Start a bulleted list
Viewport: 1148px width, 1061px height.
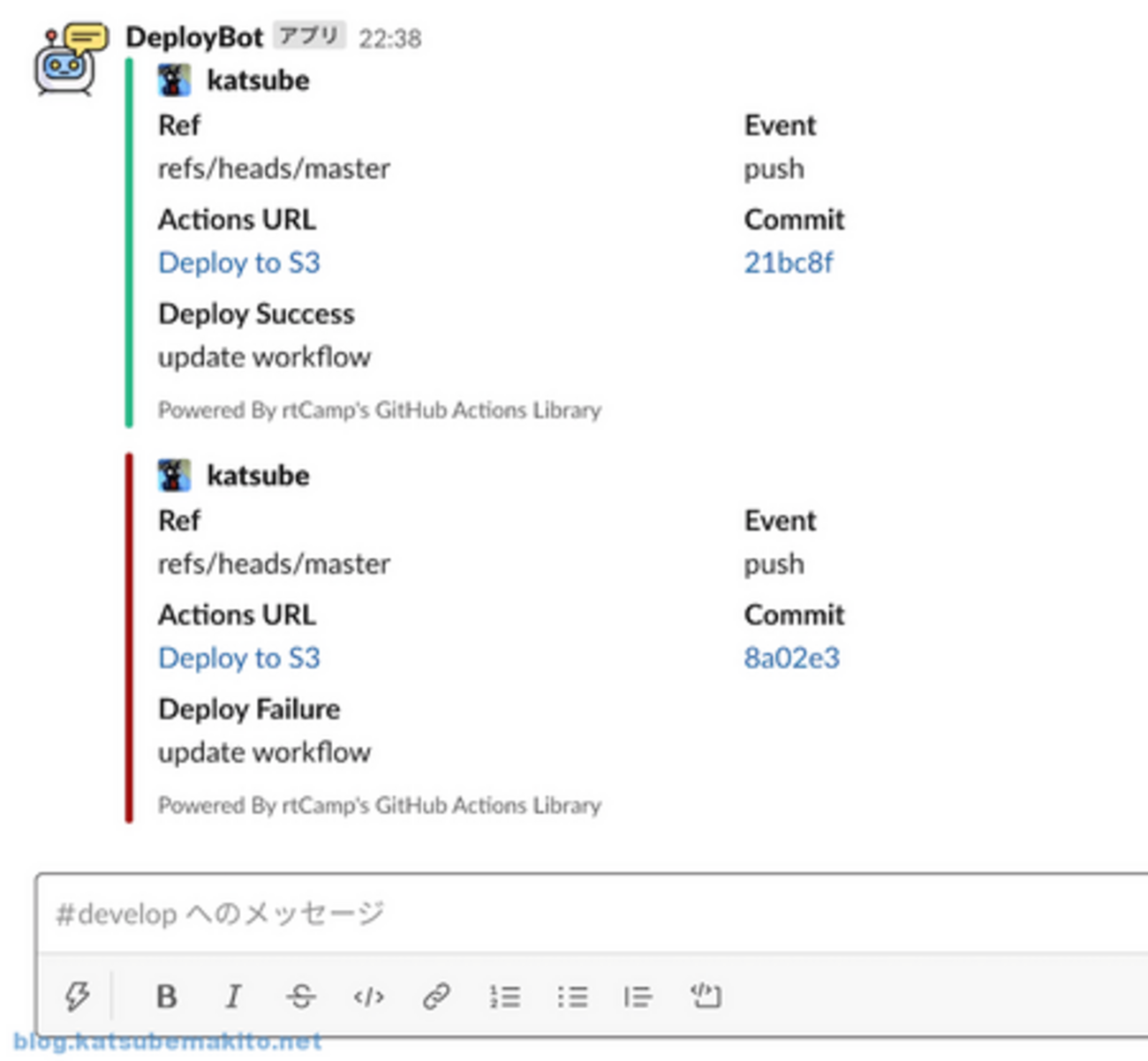pos(572,997)
